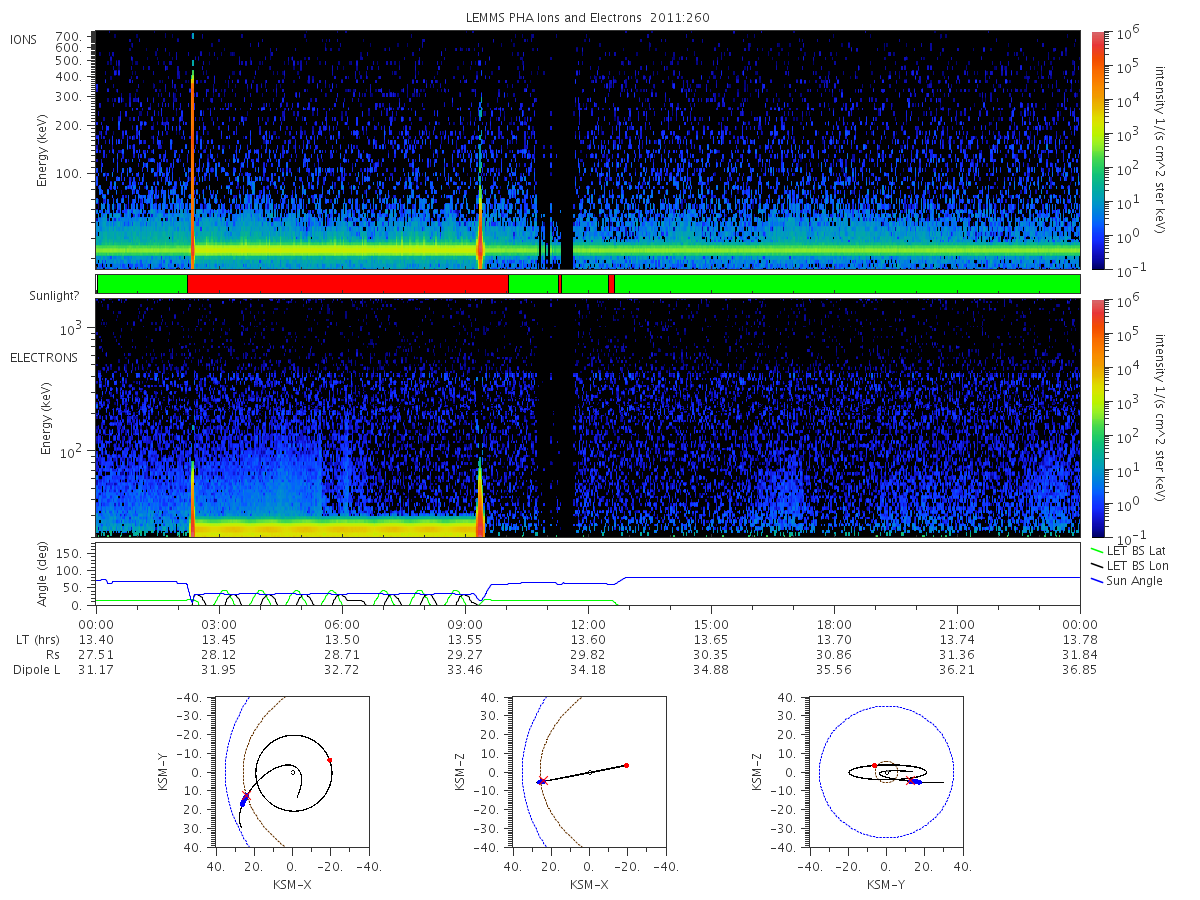This screenshot has width=1200, height=900.
Task: Click the Dipole L row label
Action: click(x=35, y=669)
